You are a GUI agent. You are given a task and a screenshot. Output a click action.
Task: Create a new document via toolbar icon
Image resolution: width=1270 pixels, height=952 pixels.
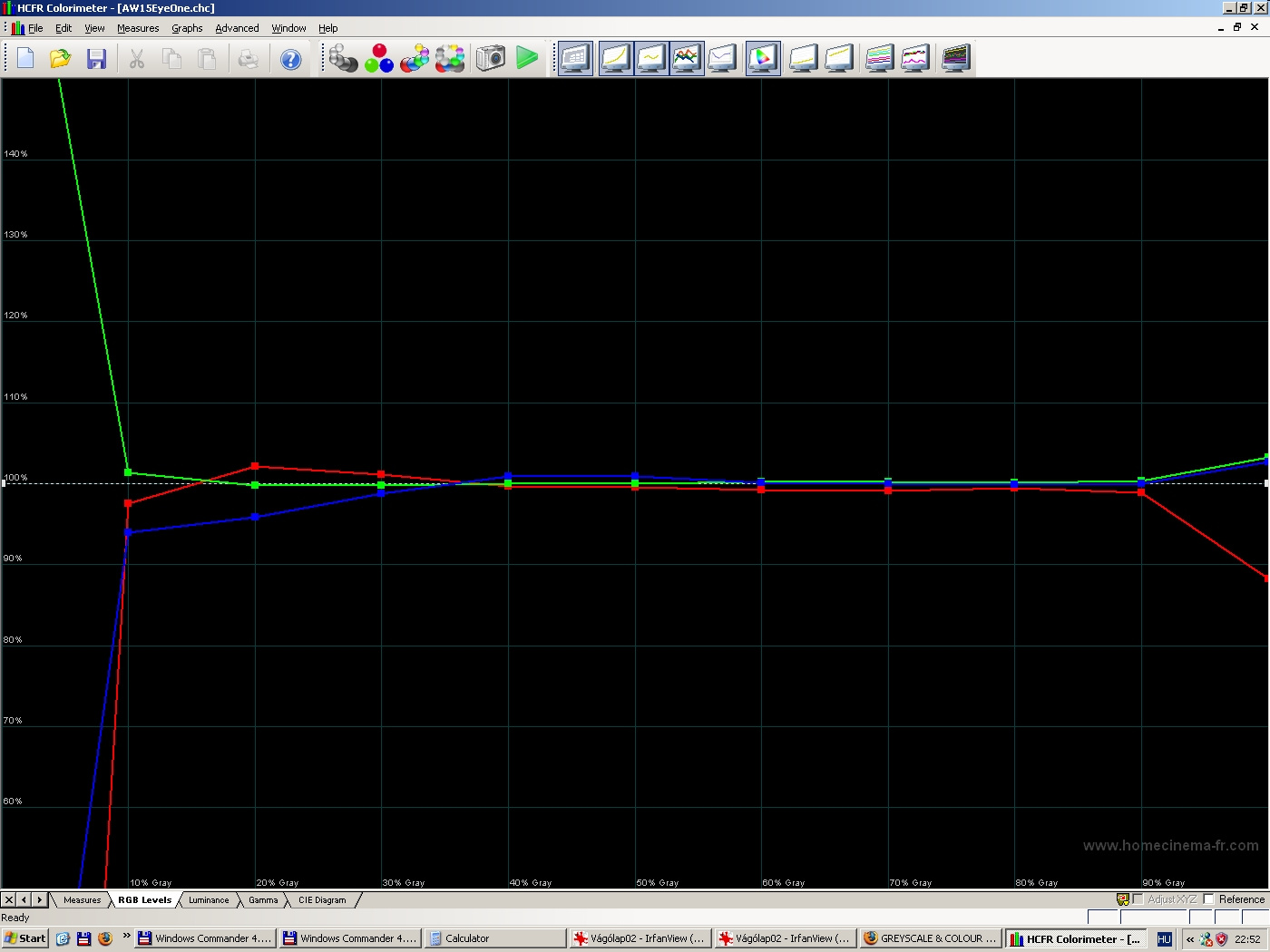point(25,59)
